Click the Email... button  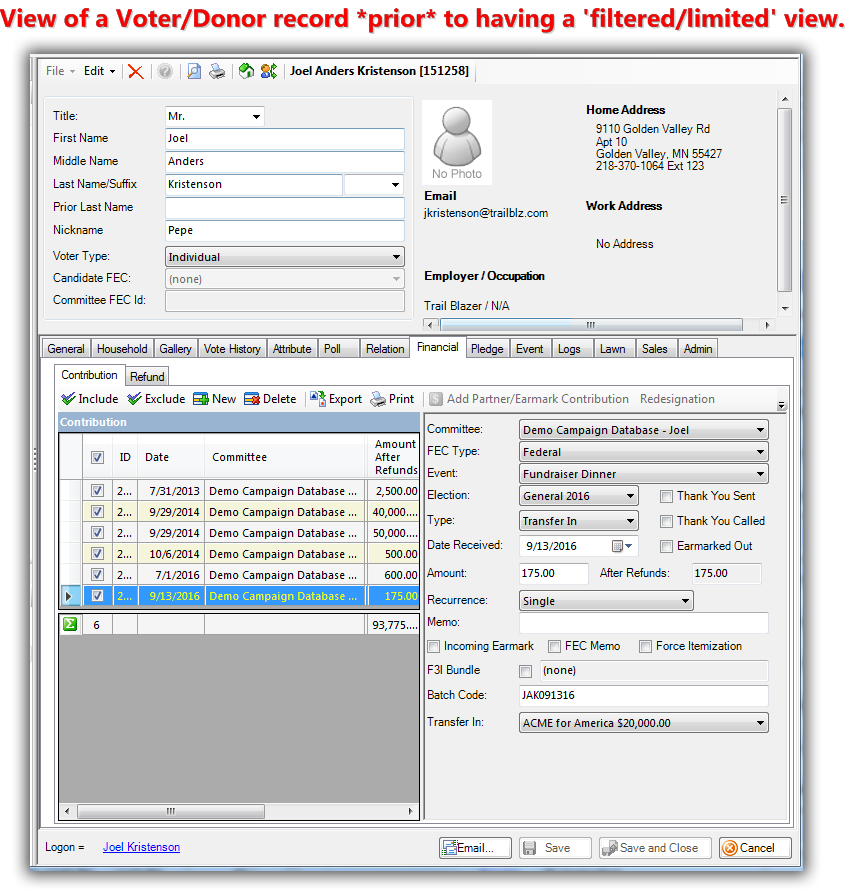pos(475,848)
